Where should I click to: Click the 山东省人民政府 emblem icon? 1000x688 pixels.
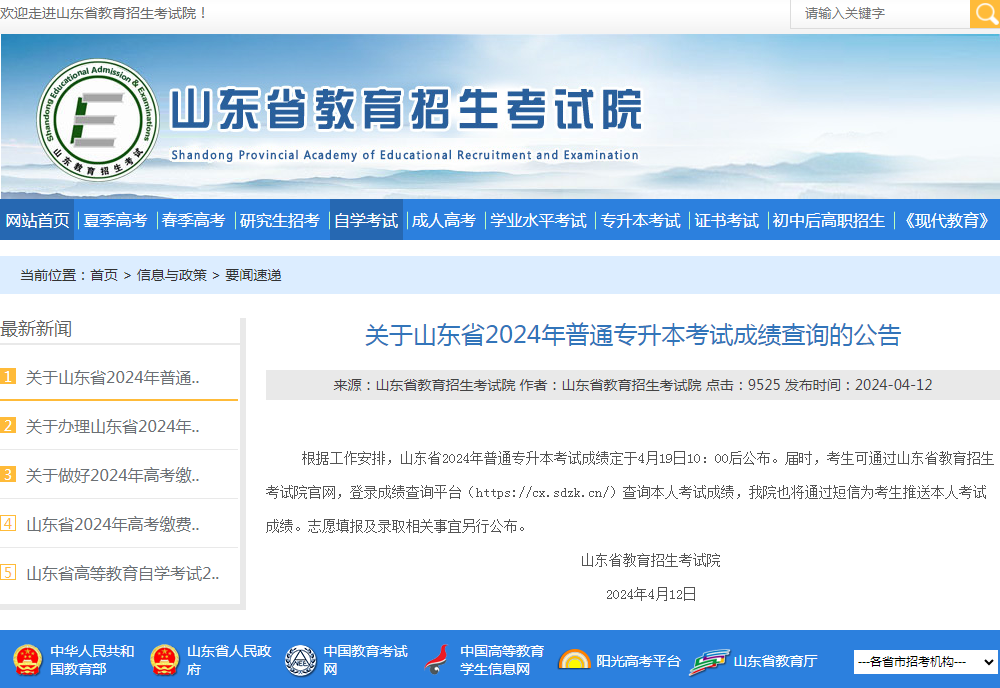pyautogui.click(x=164, y=661)
